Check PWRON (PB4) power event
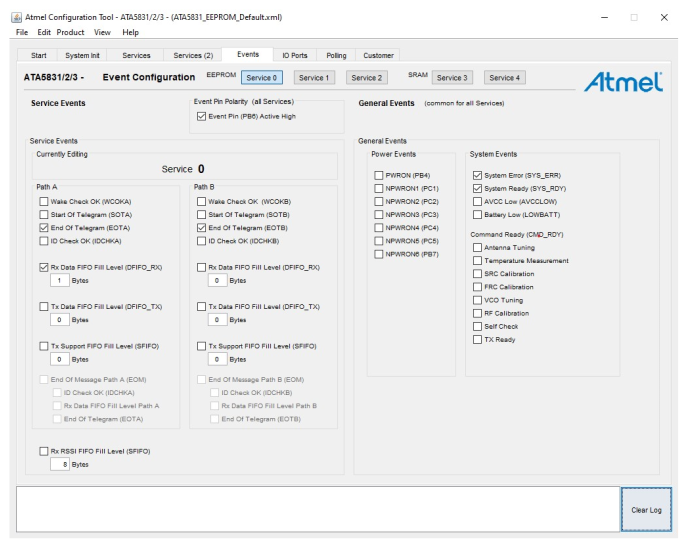 379,175
